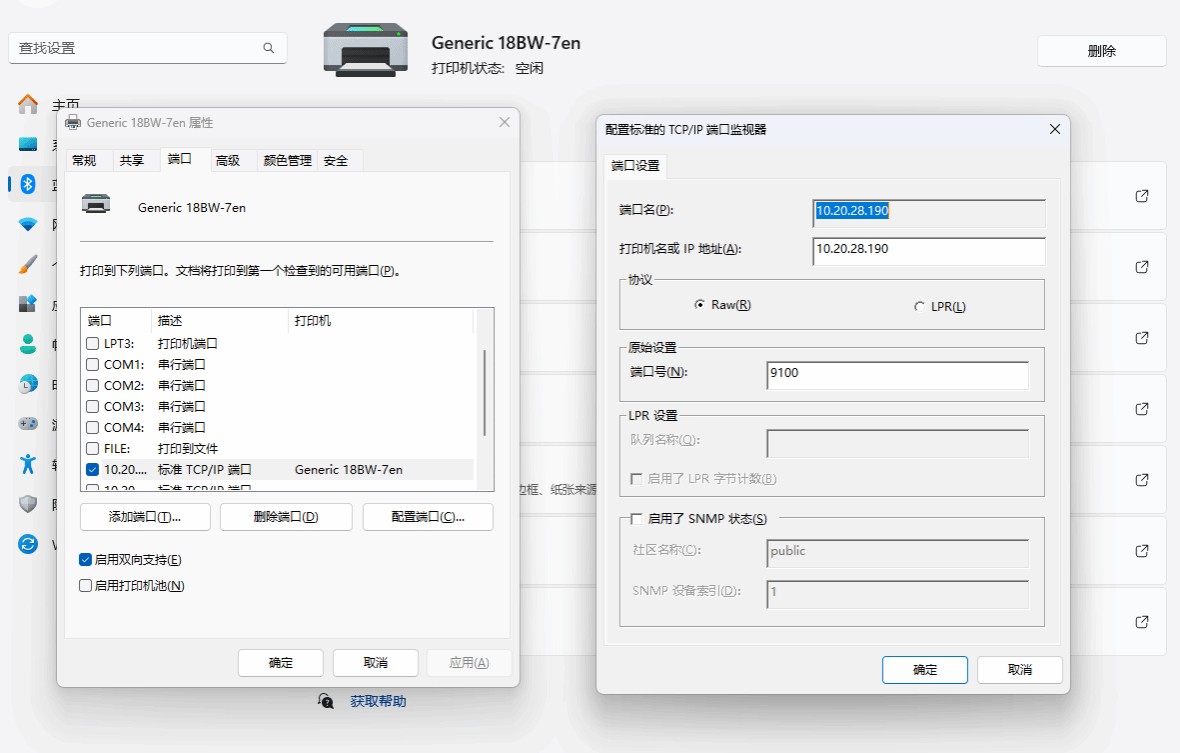Toggle 启用双向支持 checkbox
1180x753 pixels.
(x=86, y=560)
